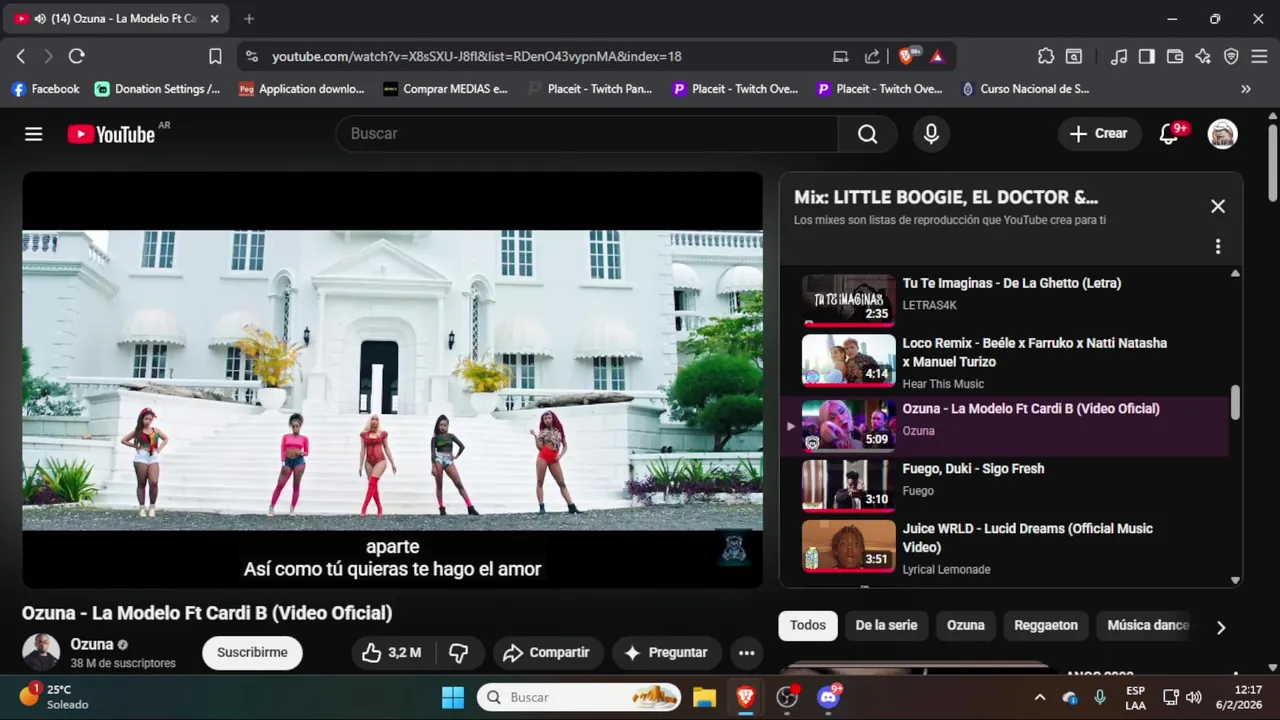Click the YouTube search magnifier button

(x=867, y=134)
